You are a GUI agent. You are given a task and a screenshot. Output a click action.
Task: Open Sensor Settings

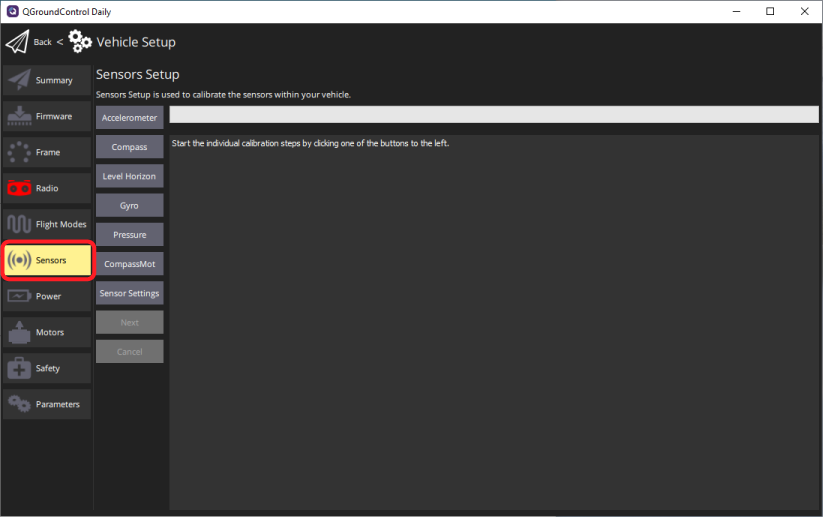coord(129,293)
